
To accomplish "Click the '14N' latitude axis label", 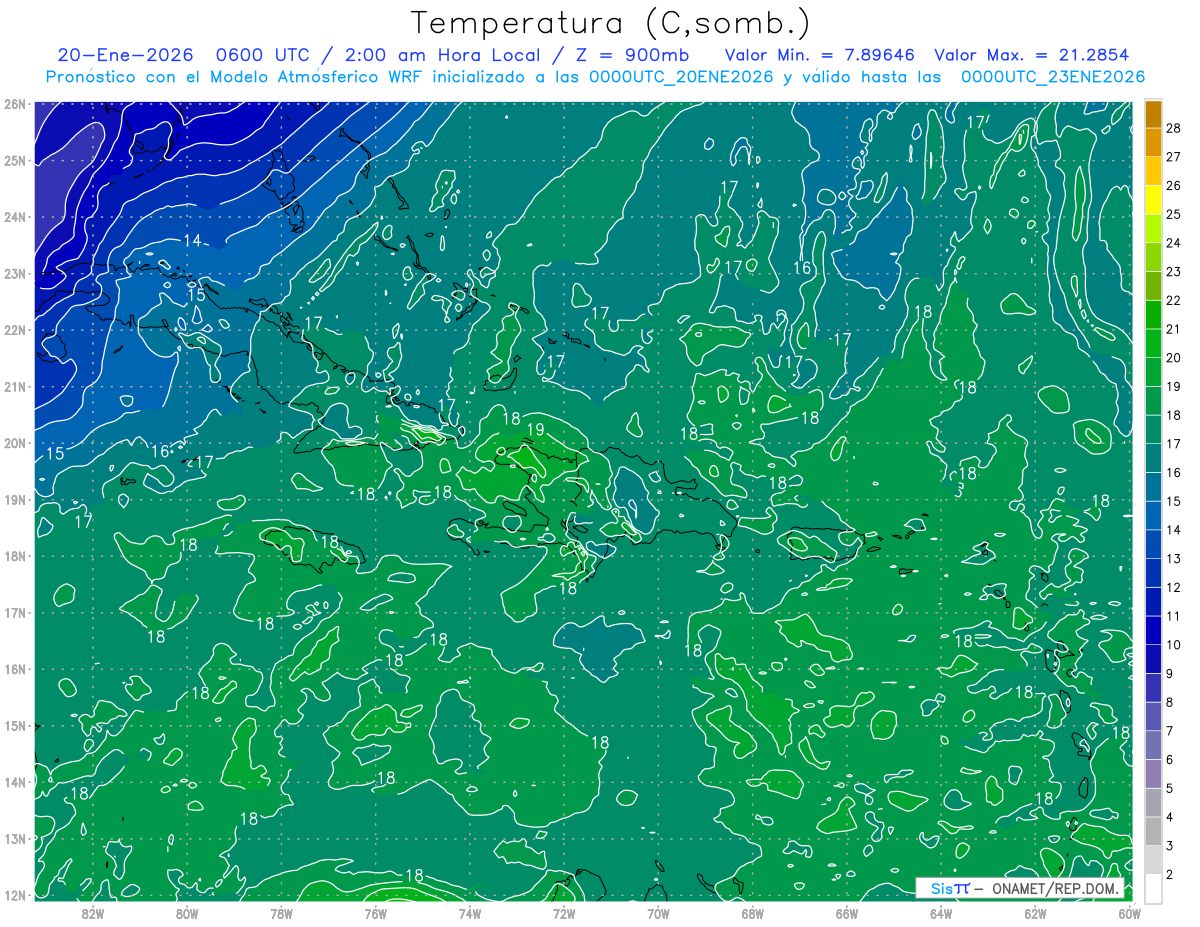I will [15, 782].
